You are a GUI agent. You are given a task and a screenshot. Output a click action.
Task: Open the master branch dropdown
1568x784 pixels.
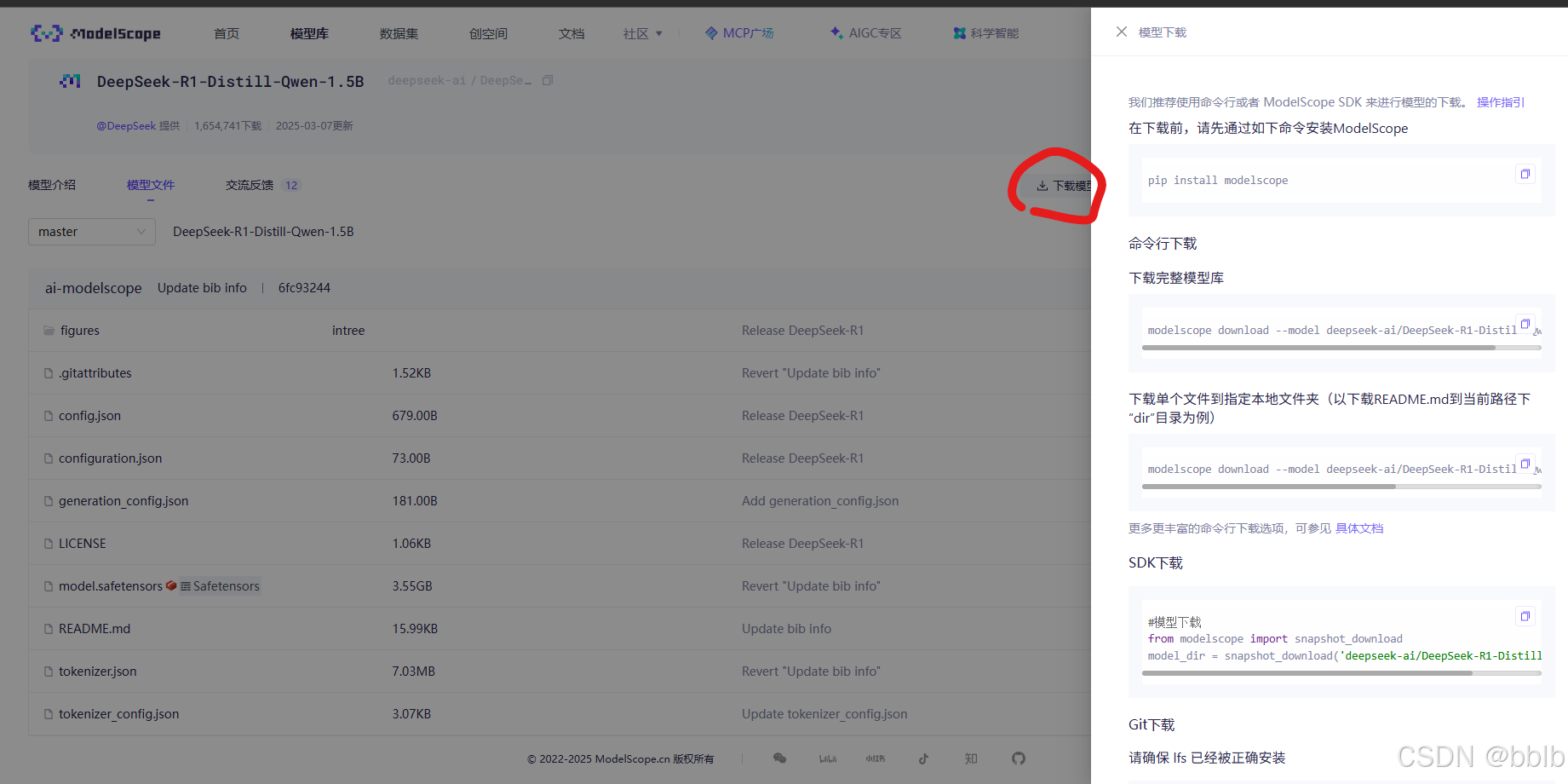point(92,232)
